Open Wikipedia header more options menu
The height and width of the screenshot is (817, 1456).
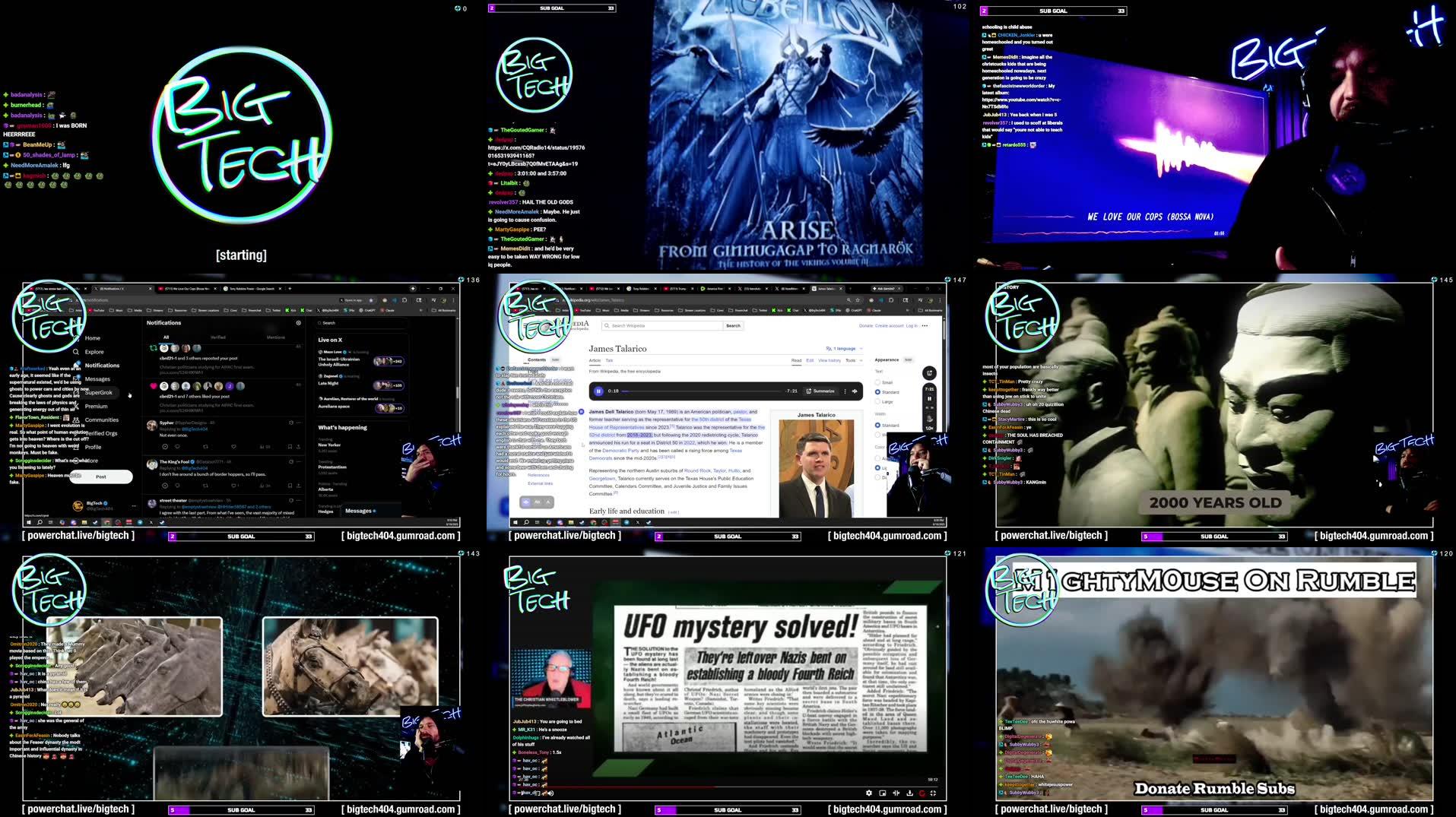click(925, 325)
